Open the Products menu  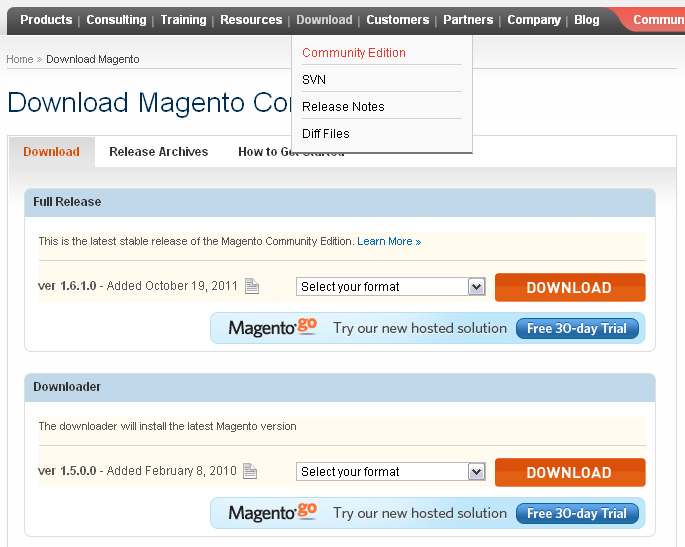tap(46, 20)
